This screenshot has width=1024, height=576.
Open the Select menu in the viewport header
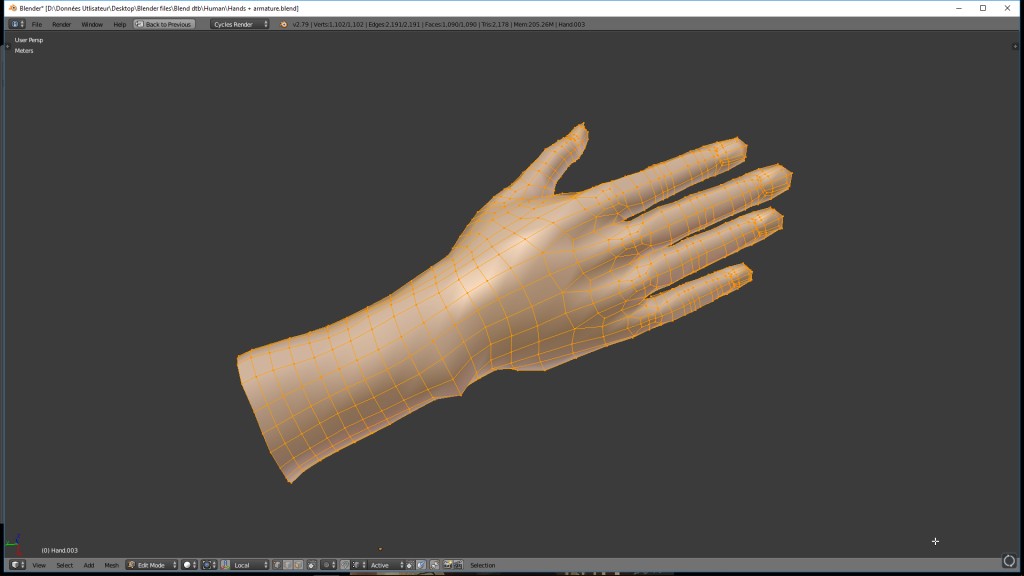point(64,565)
